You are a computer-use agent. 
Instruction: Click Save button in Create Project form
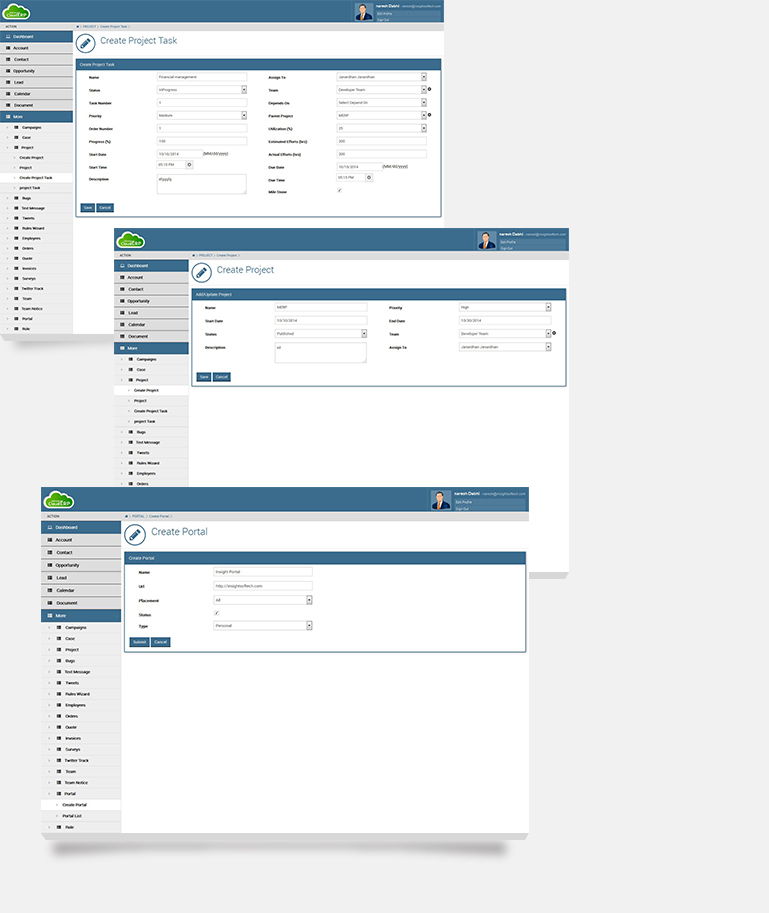pos(204,377)
